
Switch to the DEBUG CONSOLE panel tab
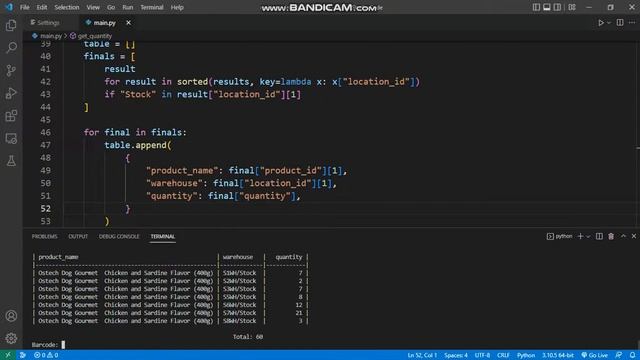[x=119, y=236]
